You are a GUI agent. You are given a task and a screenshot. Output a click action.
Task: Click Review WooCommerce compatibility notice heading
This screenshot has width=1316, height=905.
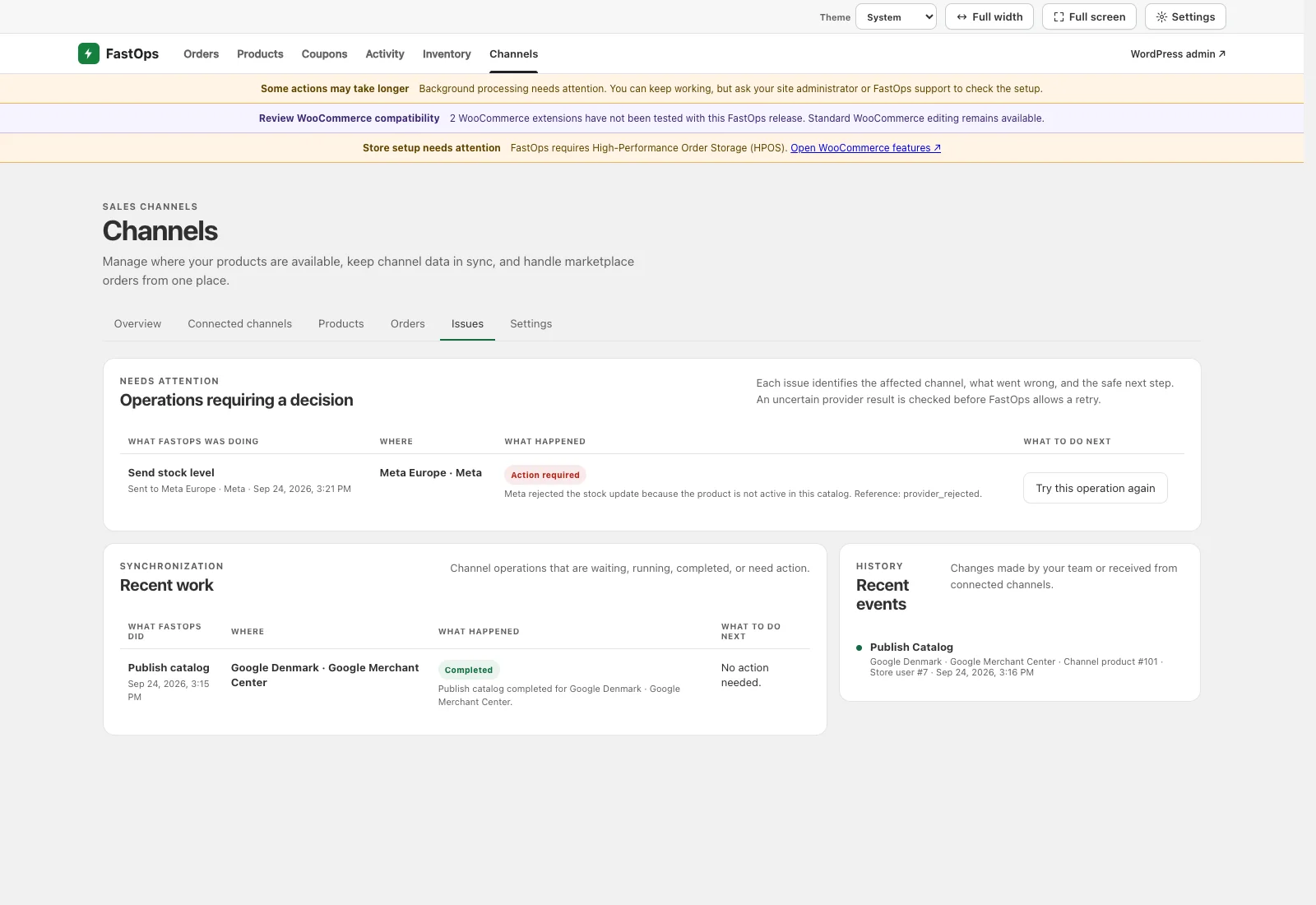(x=349, y=118)
